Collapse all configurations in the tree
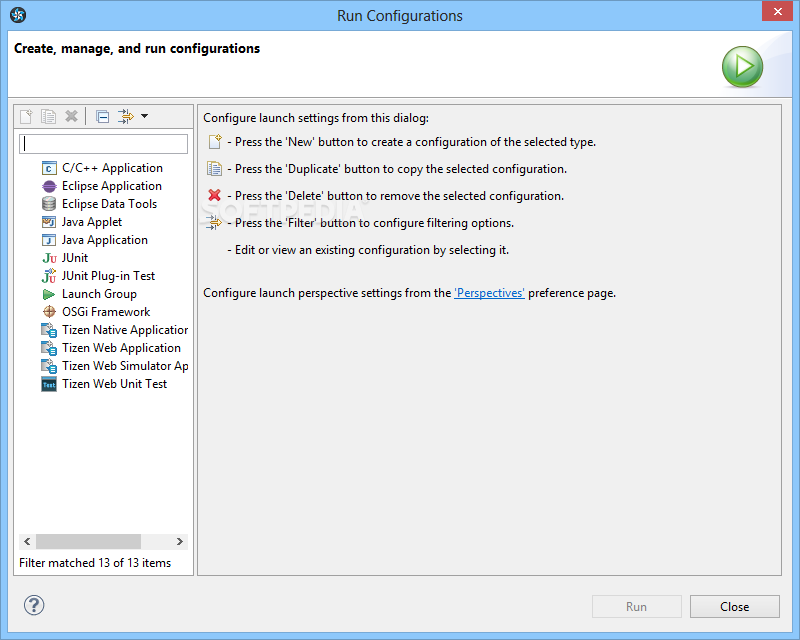The height and width of the screenshot is (640, 800). point(103,117)
